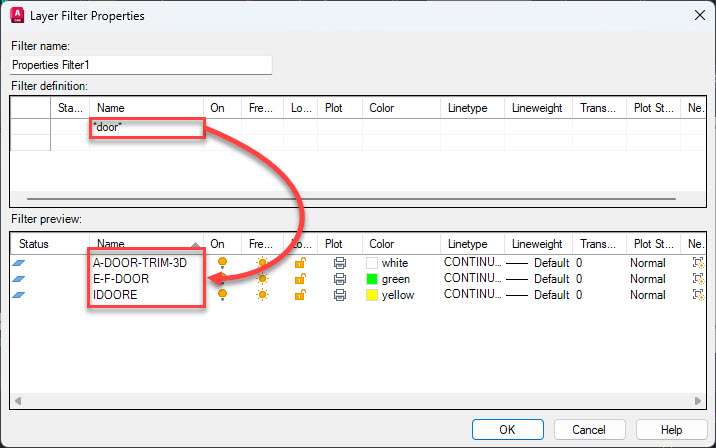Click the lock icon for IDOORE layer
716x448 pixels.
[x=300, y=295]
